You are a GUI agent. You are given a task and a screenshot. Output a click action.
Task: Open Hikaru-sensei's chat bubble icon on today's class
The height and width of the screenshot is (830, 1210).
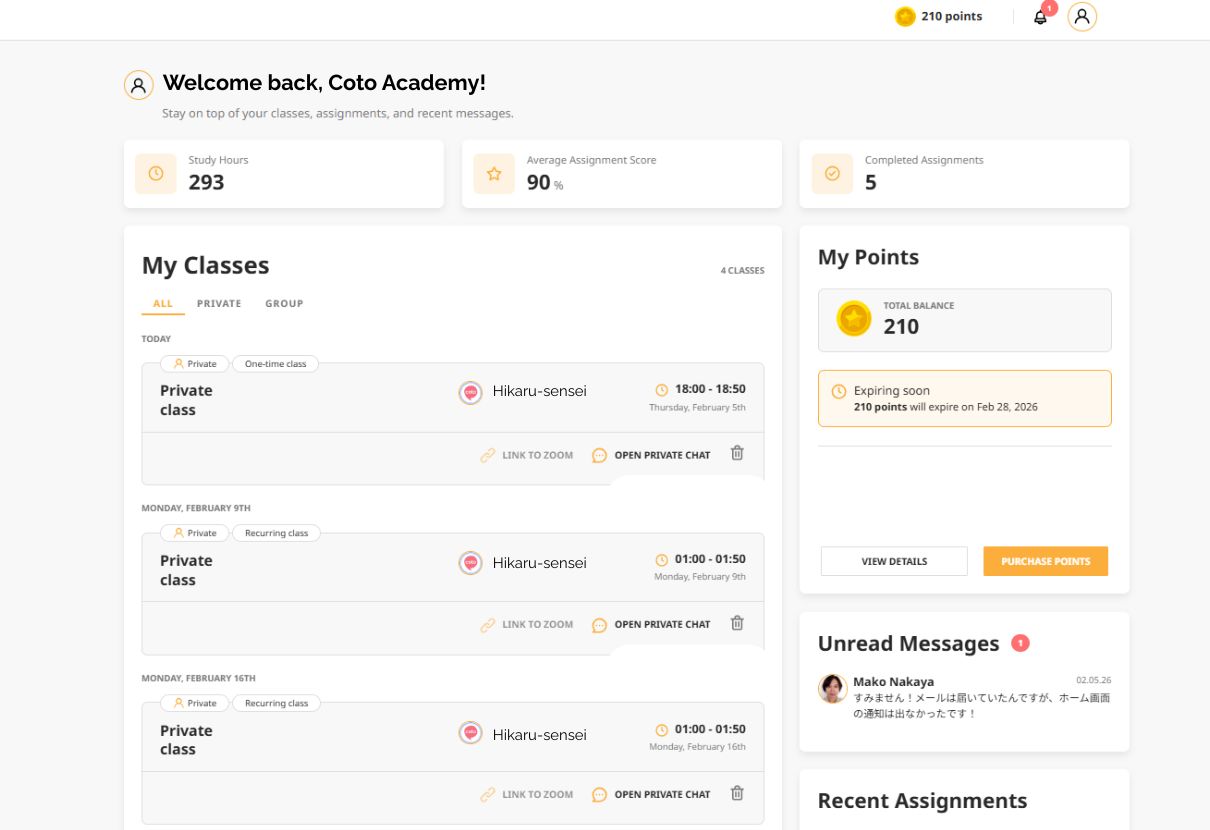(599, 455)
